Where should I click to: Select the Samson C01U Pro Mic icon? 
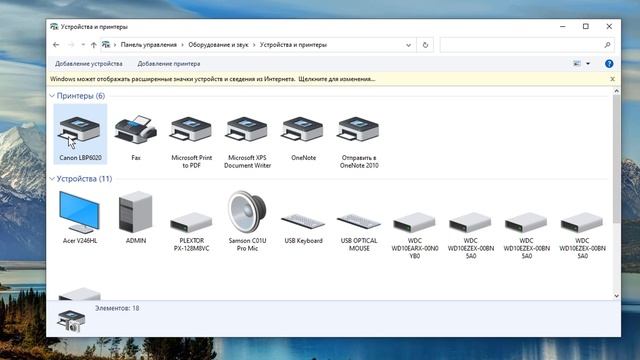(x=247, y=212)
